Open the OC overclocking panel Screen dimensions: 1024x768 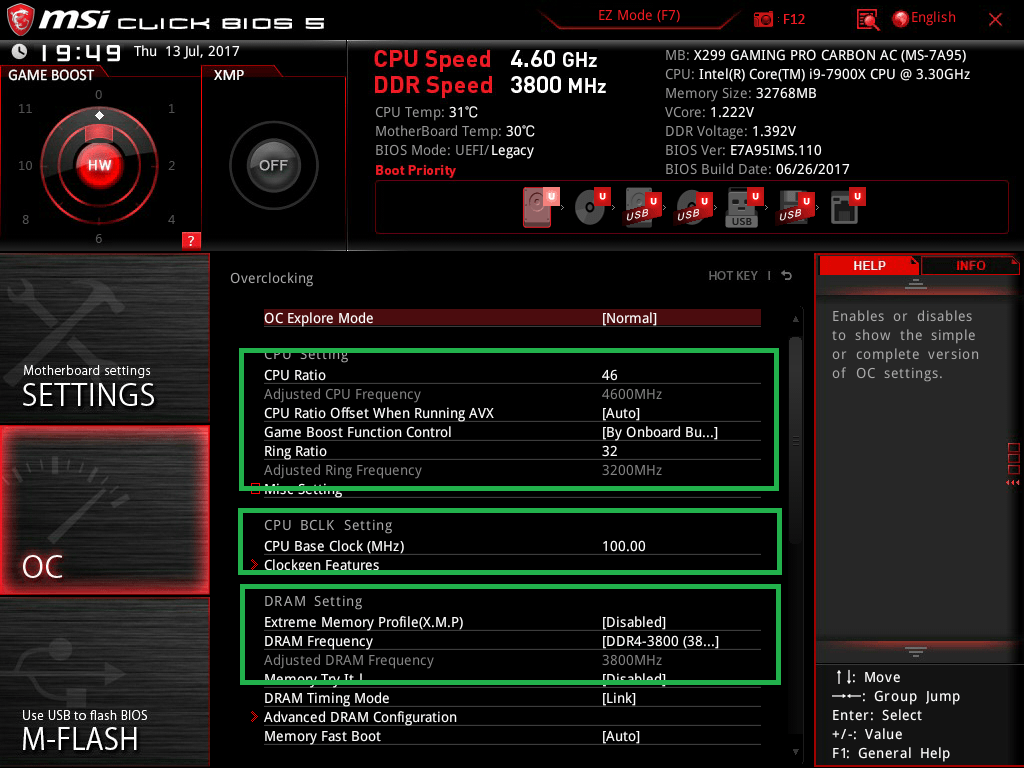point(104,511)
